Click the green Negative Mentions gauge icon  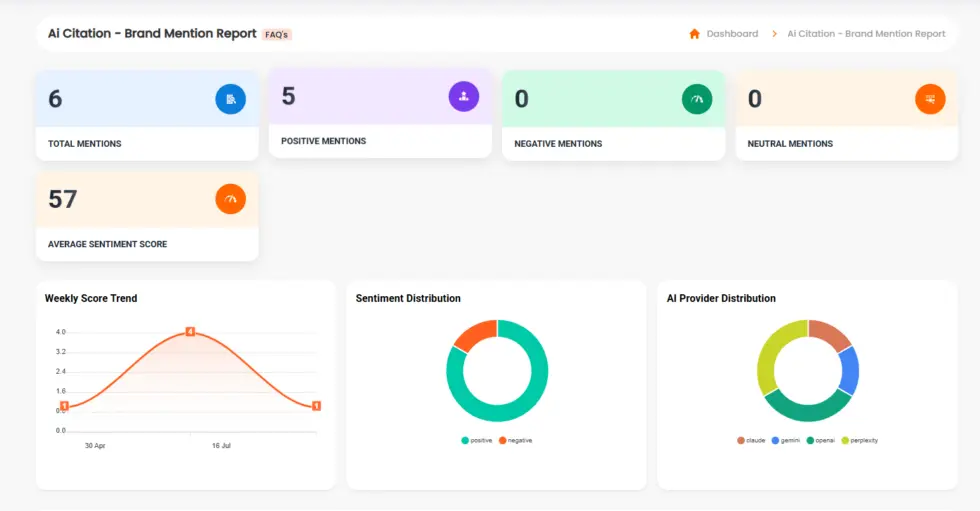point(697,99)
